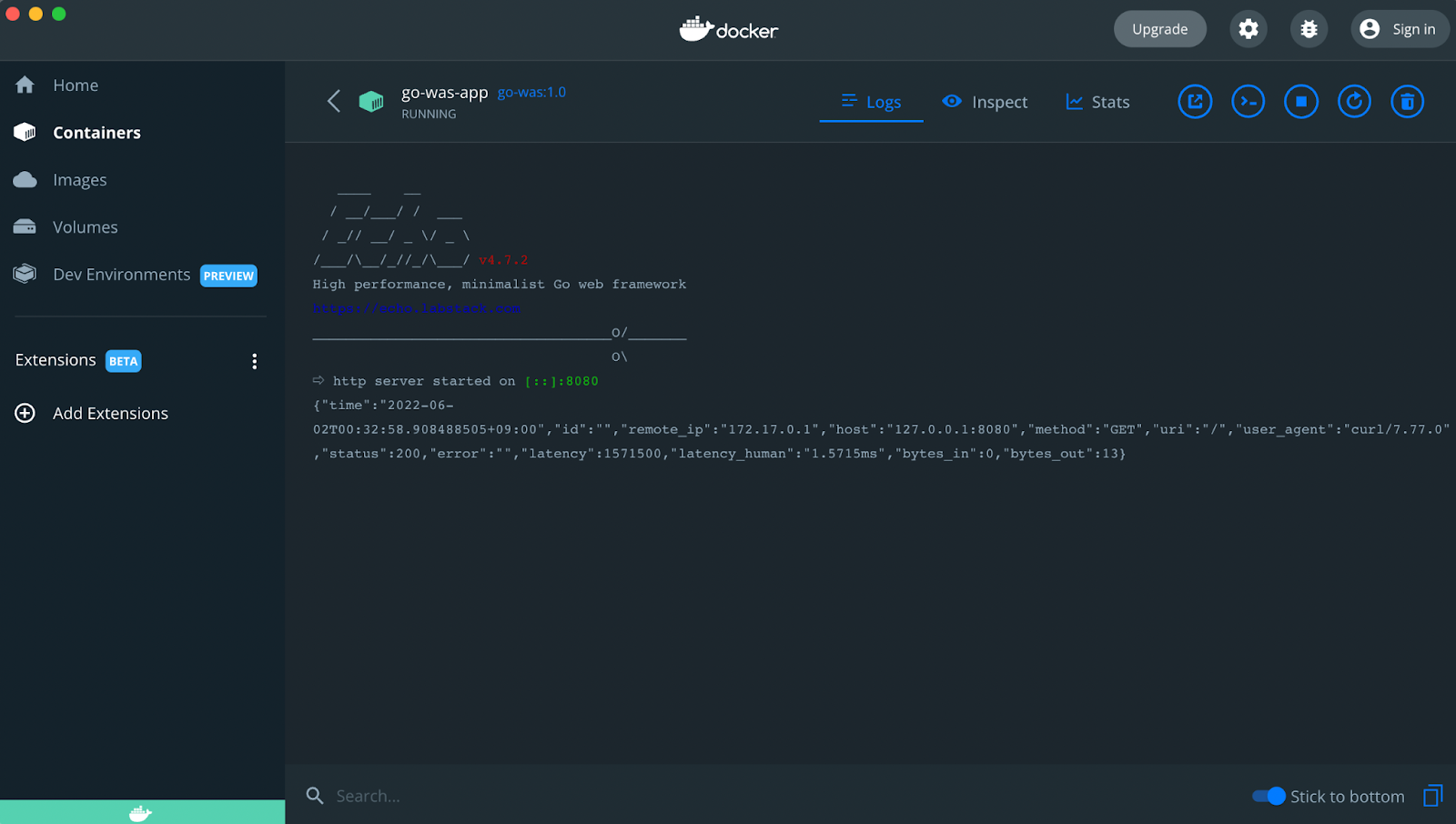Screen dimensions: 1456x824
Task: Click the Docker whale status icon
Action: pos(141,813)
